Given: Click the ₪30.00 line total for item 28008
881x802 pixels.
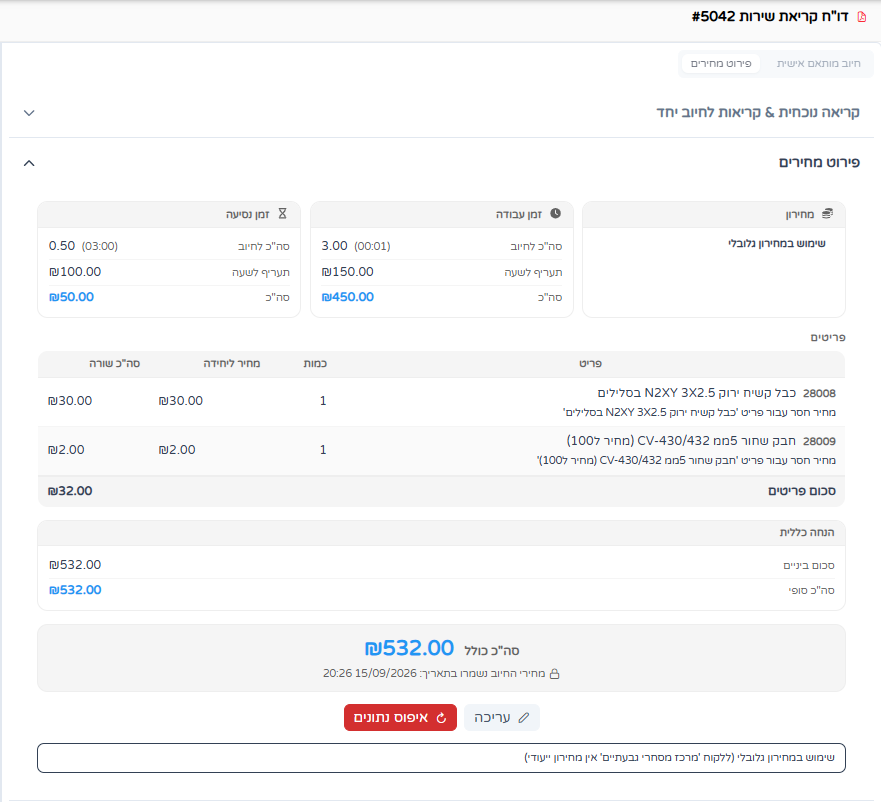Looking at the screenshot, I should [70, 401].
